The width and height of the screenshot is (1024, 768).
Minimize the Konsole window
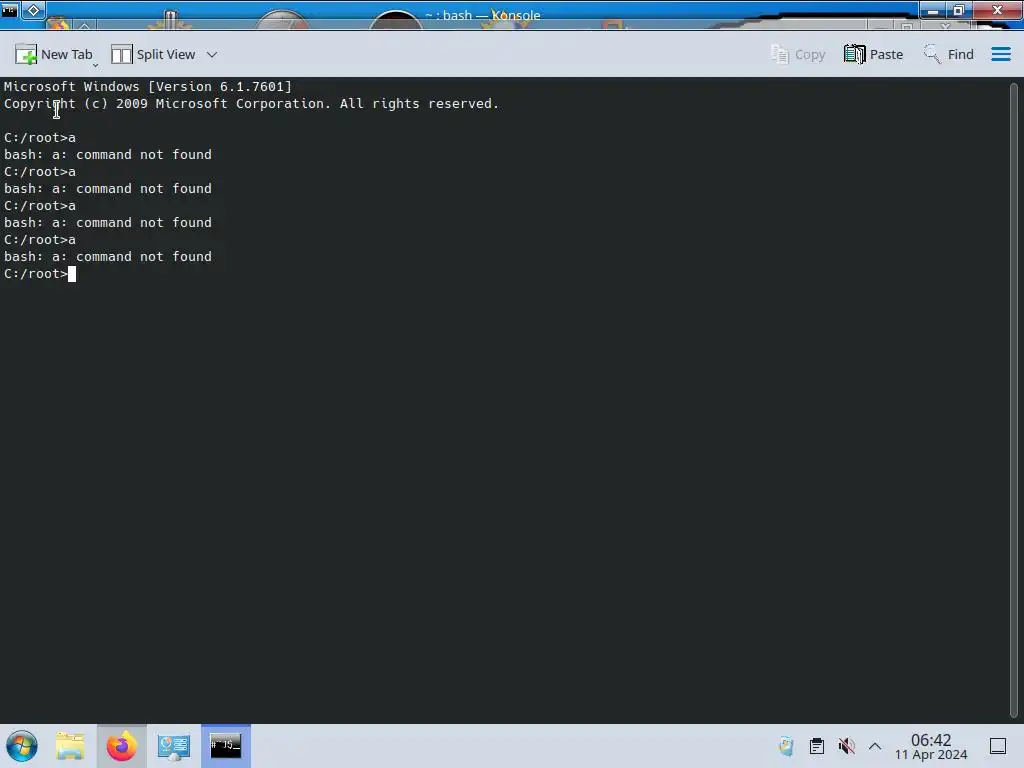[x=933, y=10]
